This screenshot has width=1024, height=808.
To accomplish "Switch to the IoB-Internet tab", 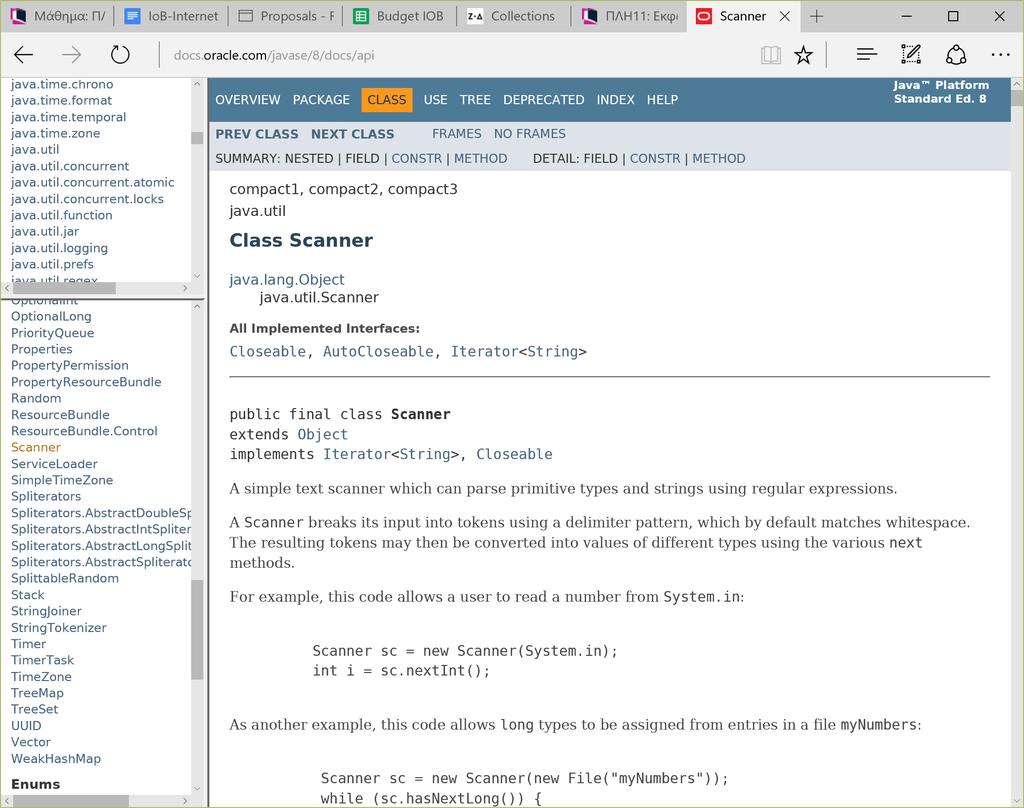I will [x=172, y=16].
